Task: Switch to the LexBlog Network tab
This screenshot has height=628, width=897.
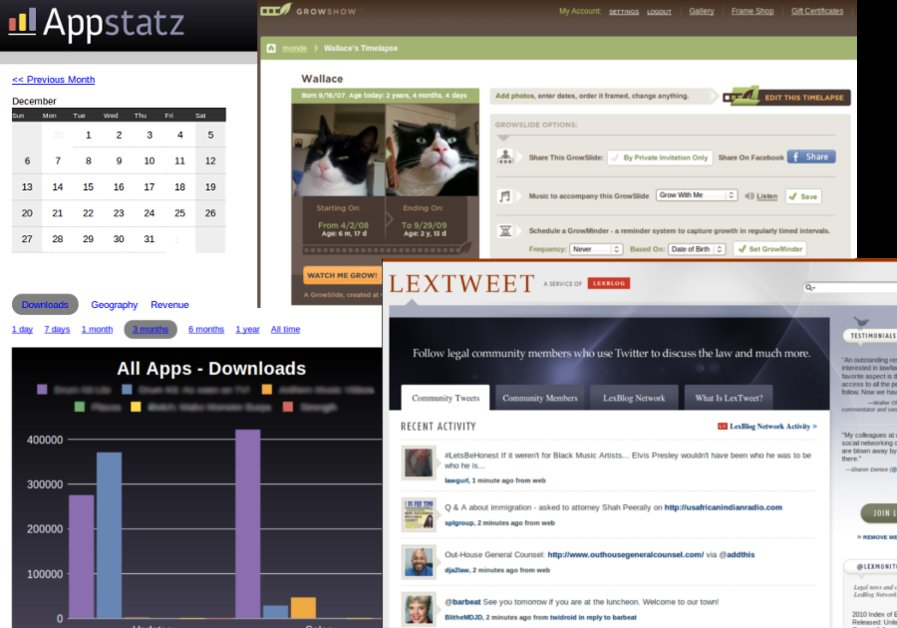Action: pos(634,398)
